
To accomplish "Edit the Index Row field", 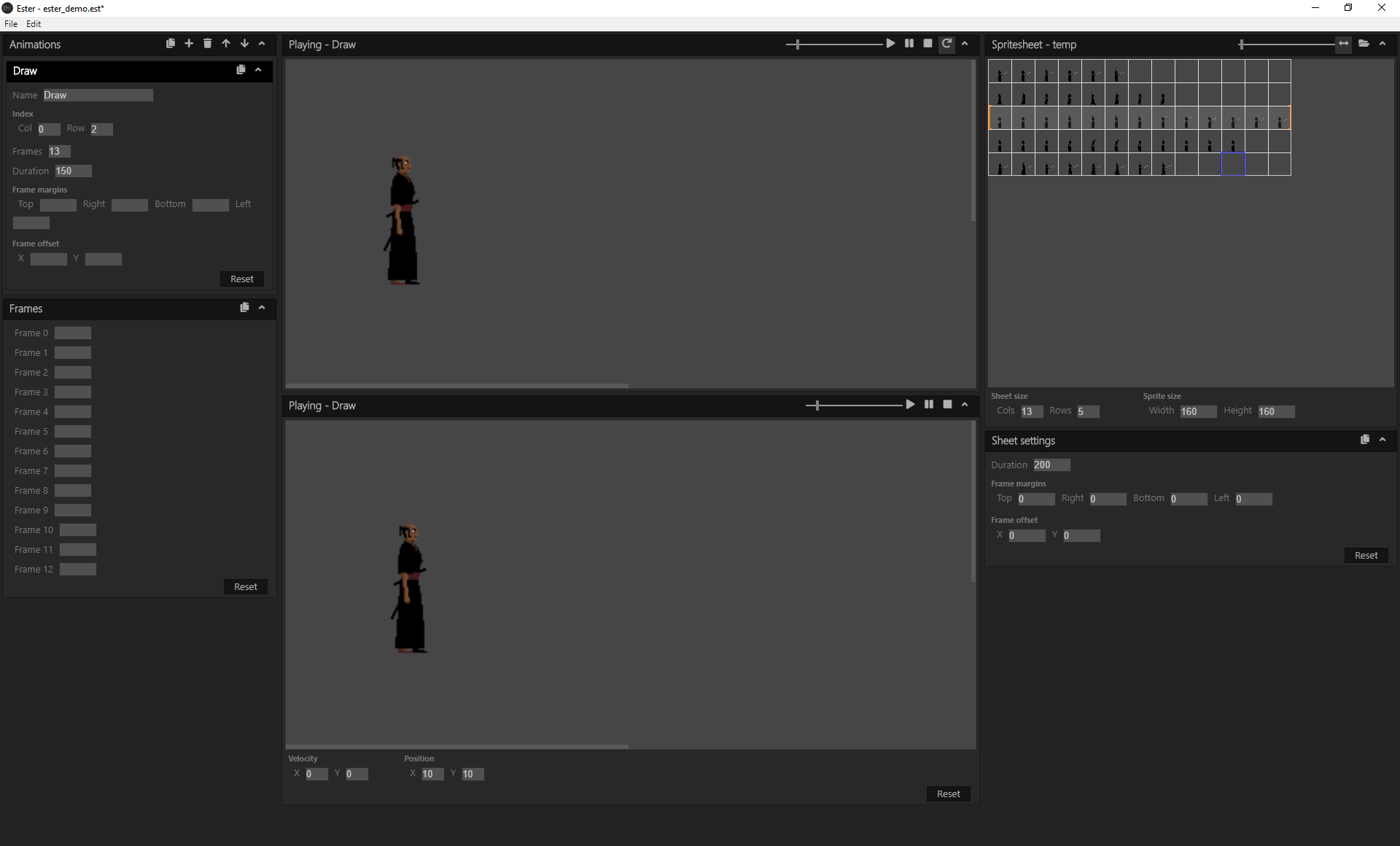I will (x=101, y=129).
